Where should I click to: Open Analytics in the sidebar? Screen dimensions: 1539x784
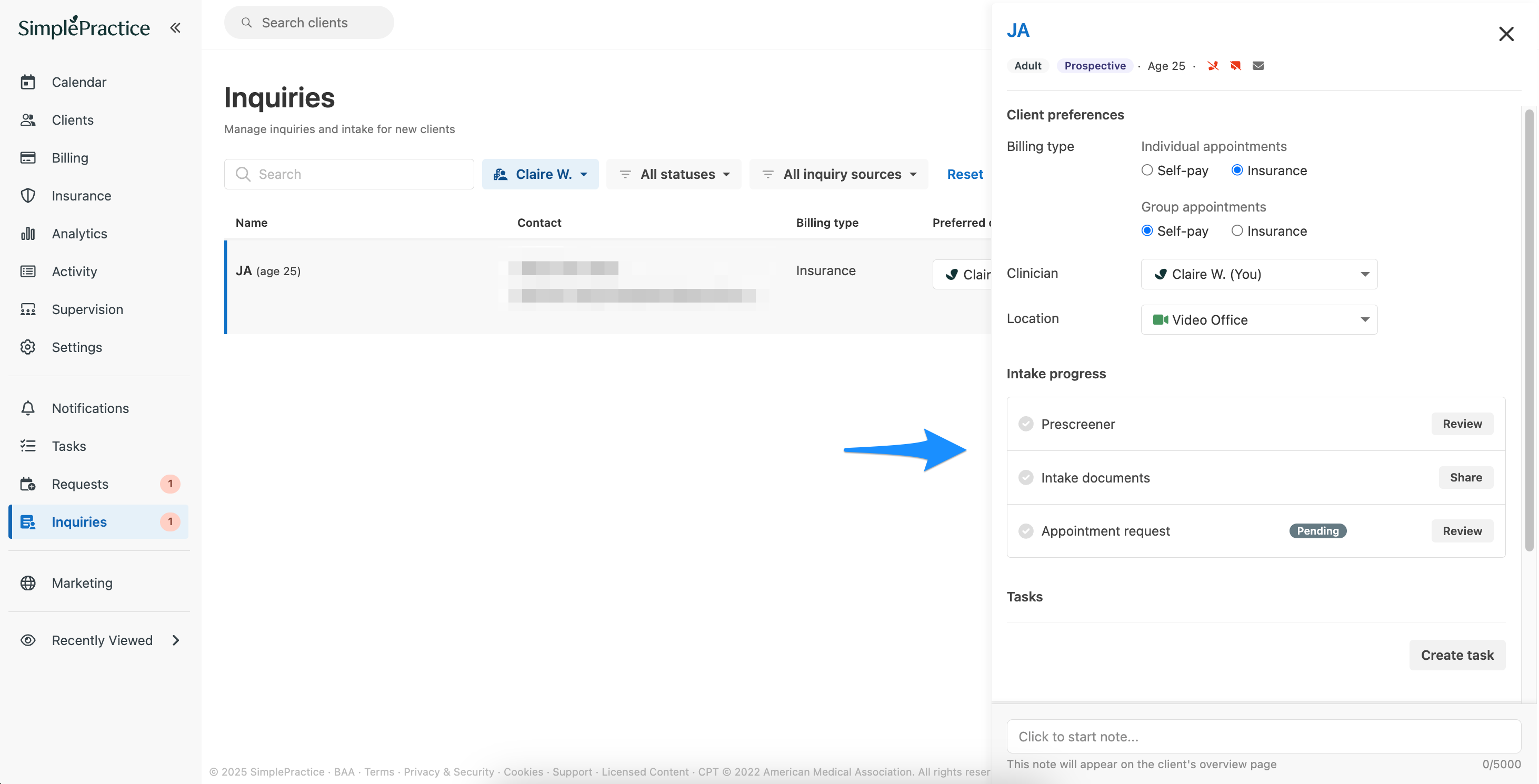pyautogui.click(x=79, y=234)
